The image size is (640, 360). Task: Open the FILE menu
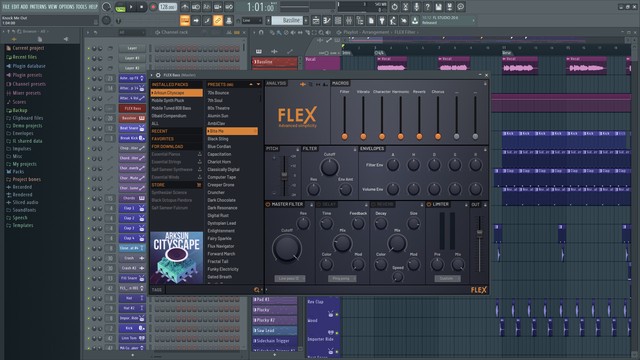pyautogui.click(x=6, y=7)
